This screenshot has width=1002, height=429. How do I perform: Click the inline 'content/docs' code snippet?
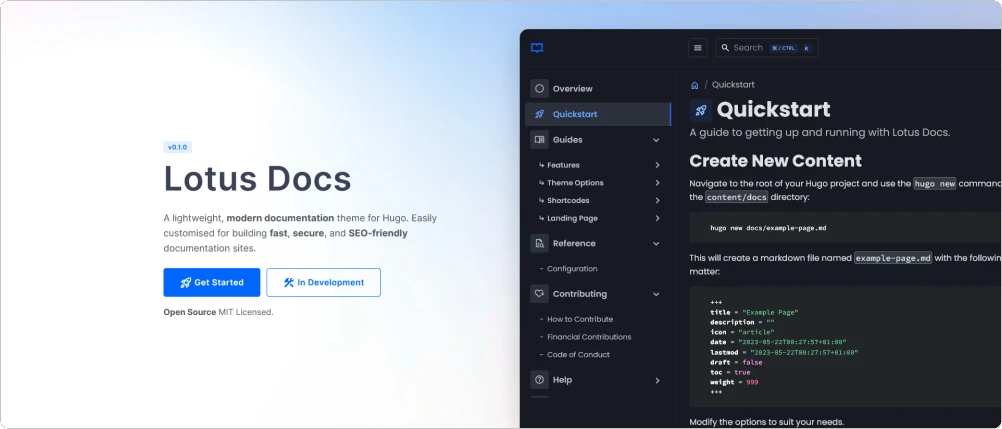[x=736, y=198]
